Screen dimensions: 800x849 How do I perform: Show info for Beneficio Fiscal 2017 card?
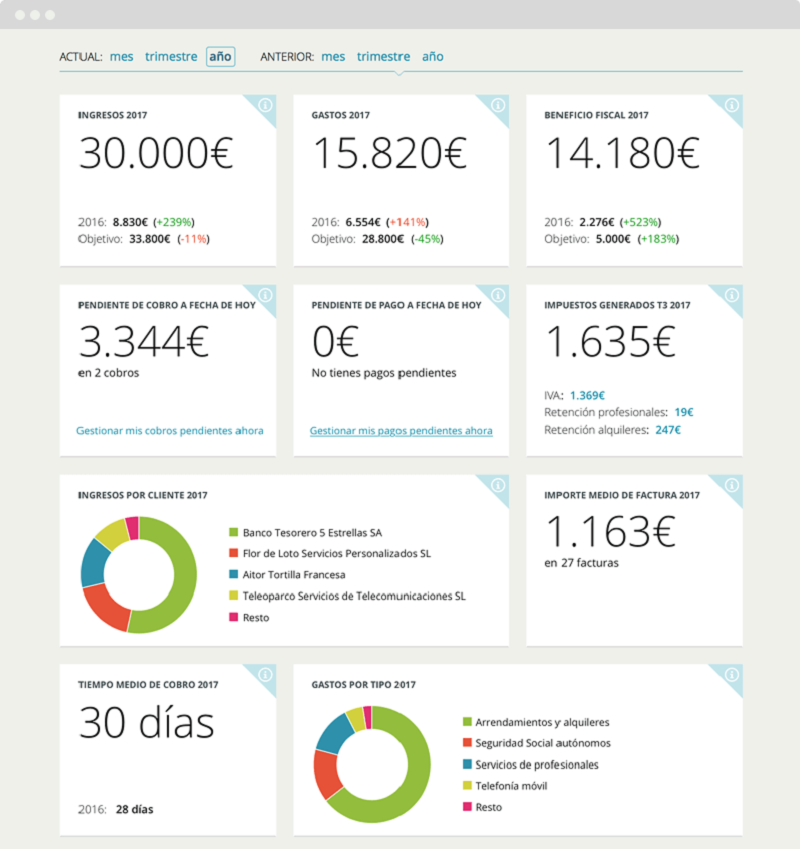731,105
